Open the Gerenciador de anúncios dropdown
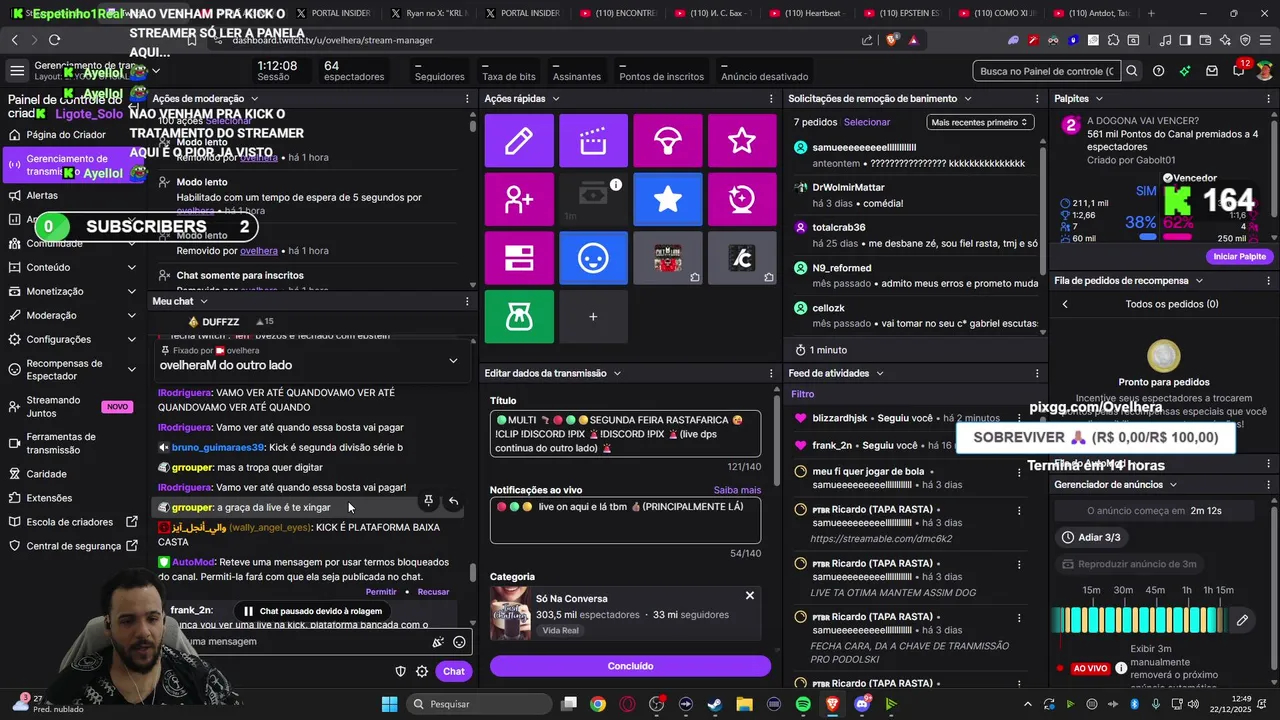The width and height of the screenshot is (1280, 720). pos(1173,485)
